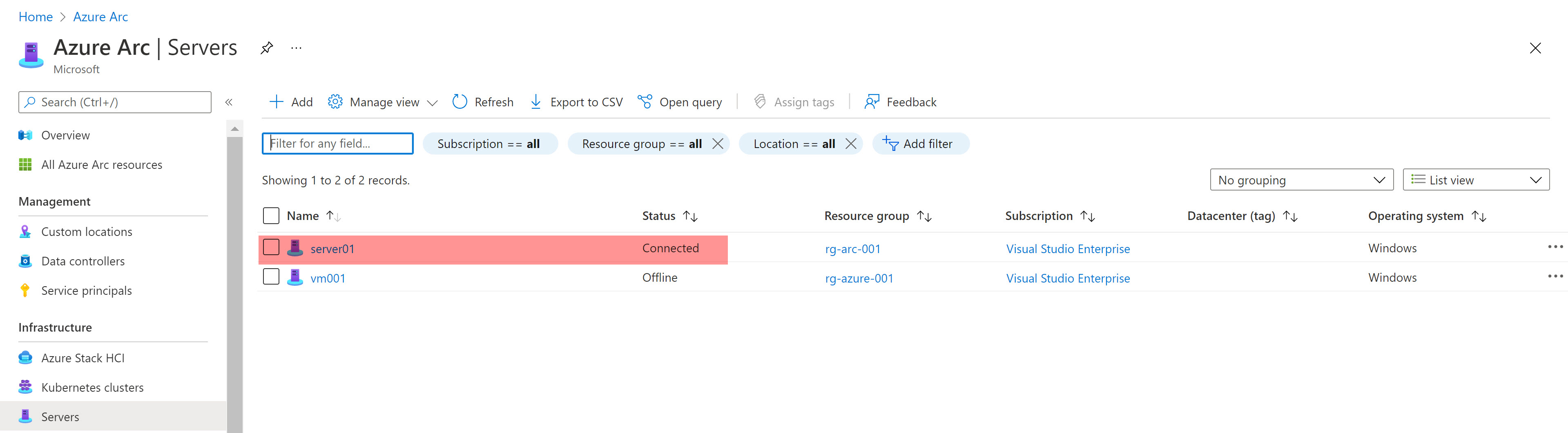
Task: Click the Servers sidebar icon
Action: pyautogui.click(x=25, y=417)
